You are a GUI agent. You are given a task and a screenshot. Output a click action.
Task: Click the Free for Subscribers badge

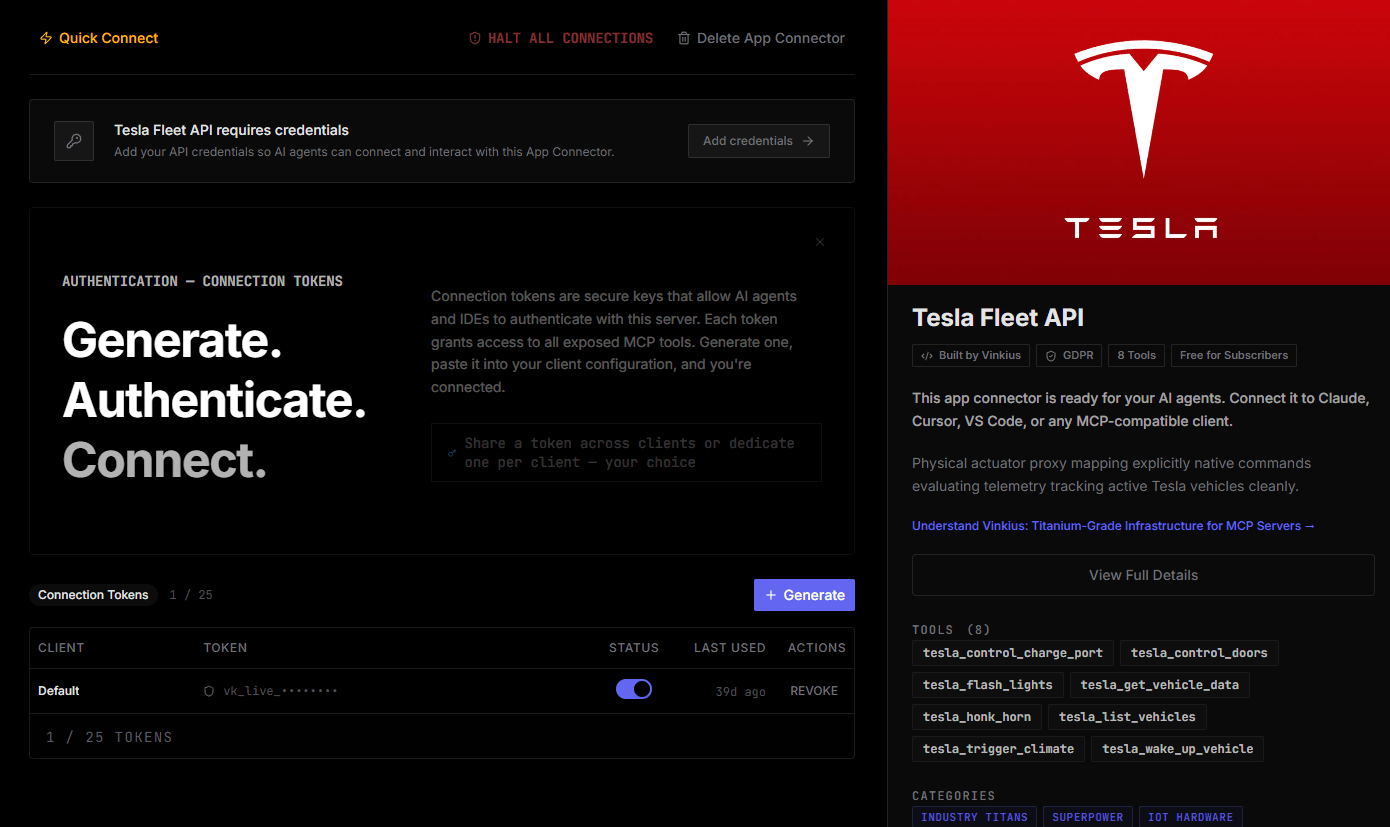(x=1234, y=355)
